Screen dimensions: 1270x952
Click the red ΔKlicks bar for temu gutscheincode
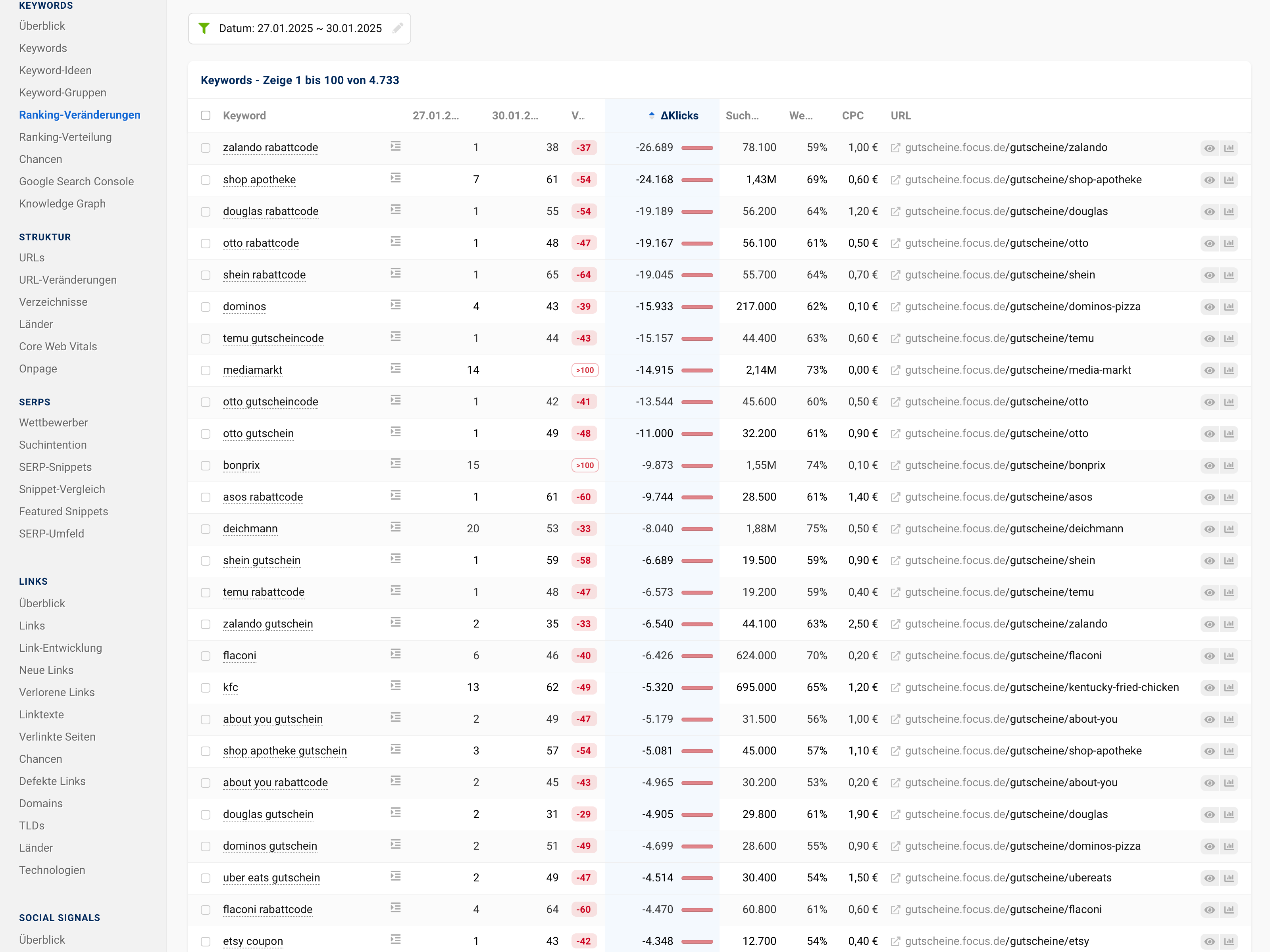[x=697, y=339]
